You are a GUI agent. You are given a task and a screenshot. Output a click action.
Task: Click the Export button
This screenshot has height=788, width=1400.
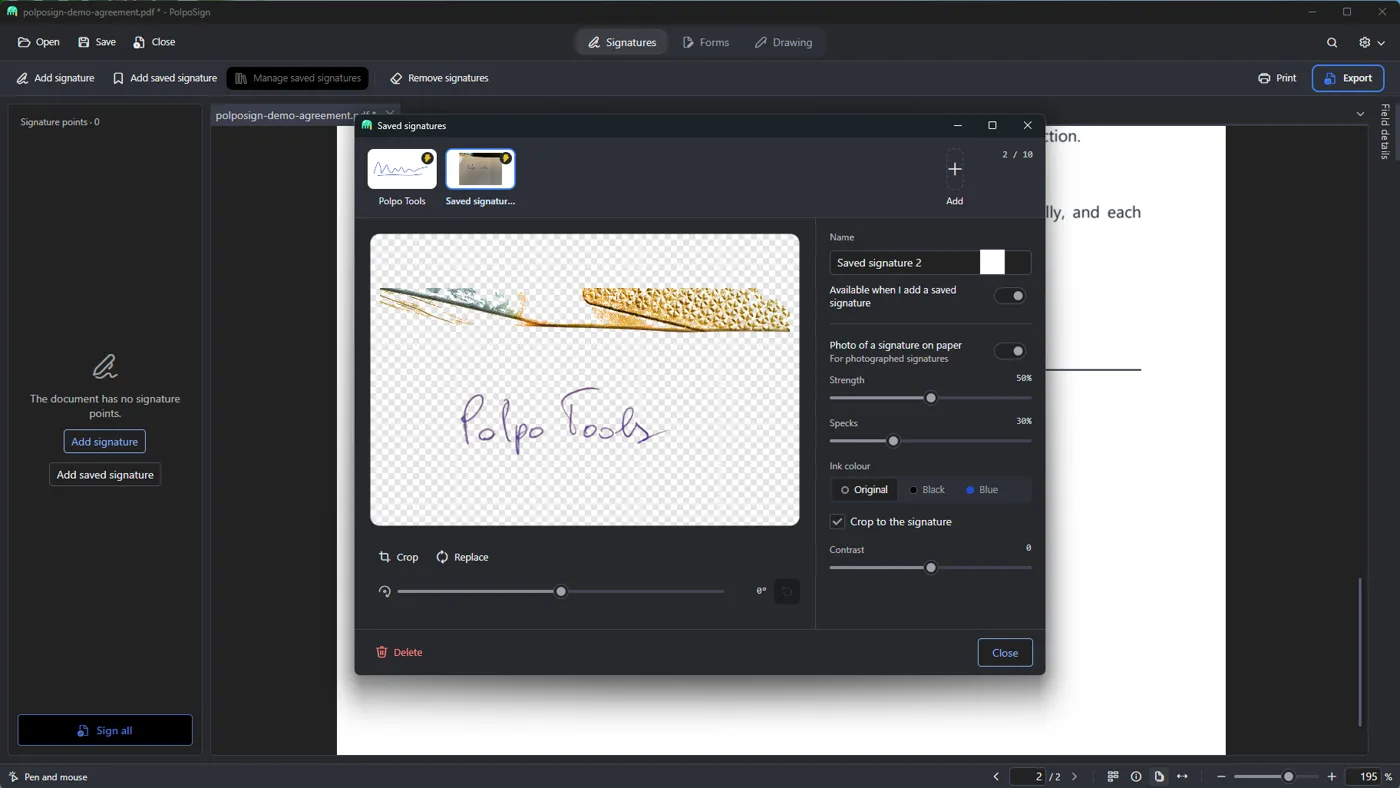coord(1348,78)
